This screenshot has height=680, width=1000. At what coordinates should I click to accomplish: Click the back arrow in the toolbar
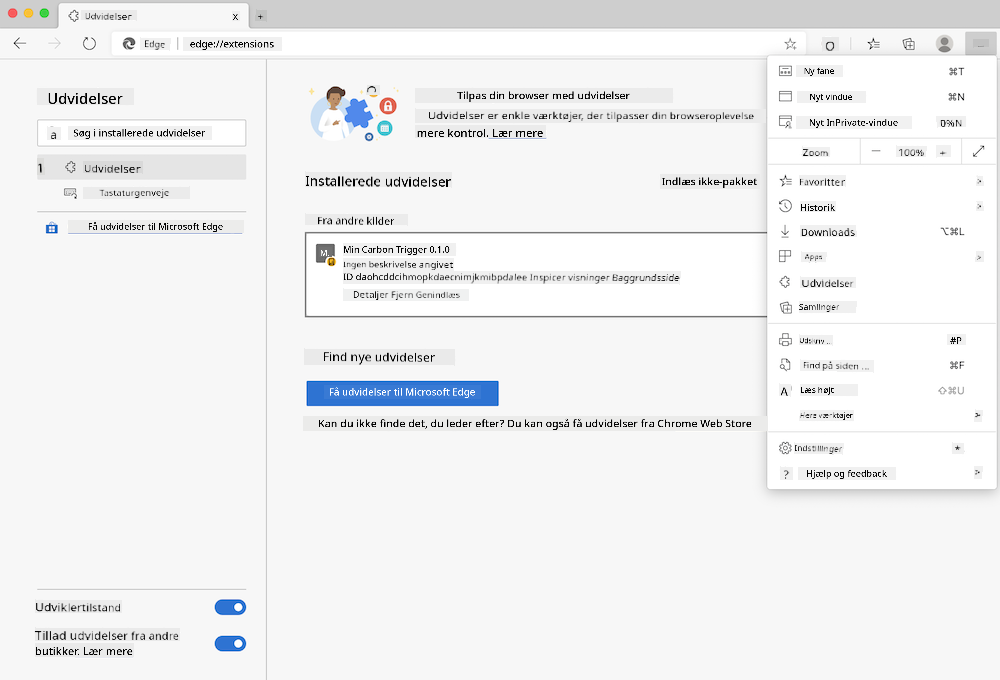point(19,43)
